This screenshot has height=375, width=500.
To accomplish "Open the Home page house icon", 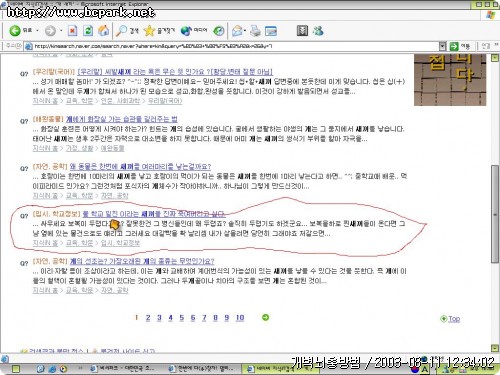I will point(104,31).
